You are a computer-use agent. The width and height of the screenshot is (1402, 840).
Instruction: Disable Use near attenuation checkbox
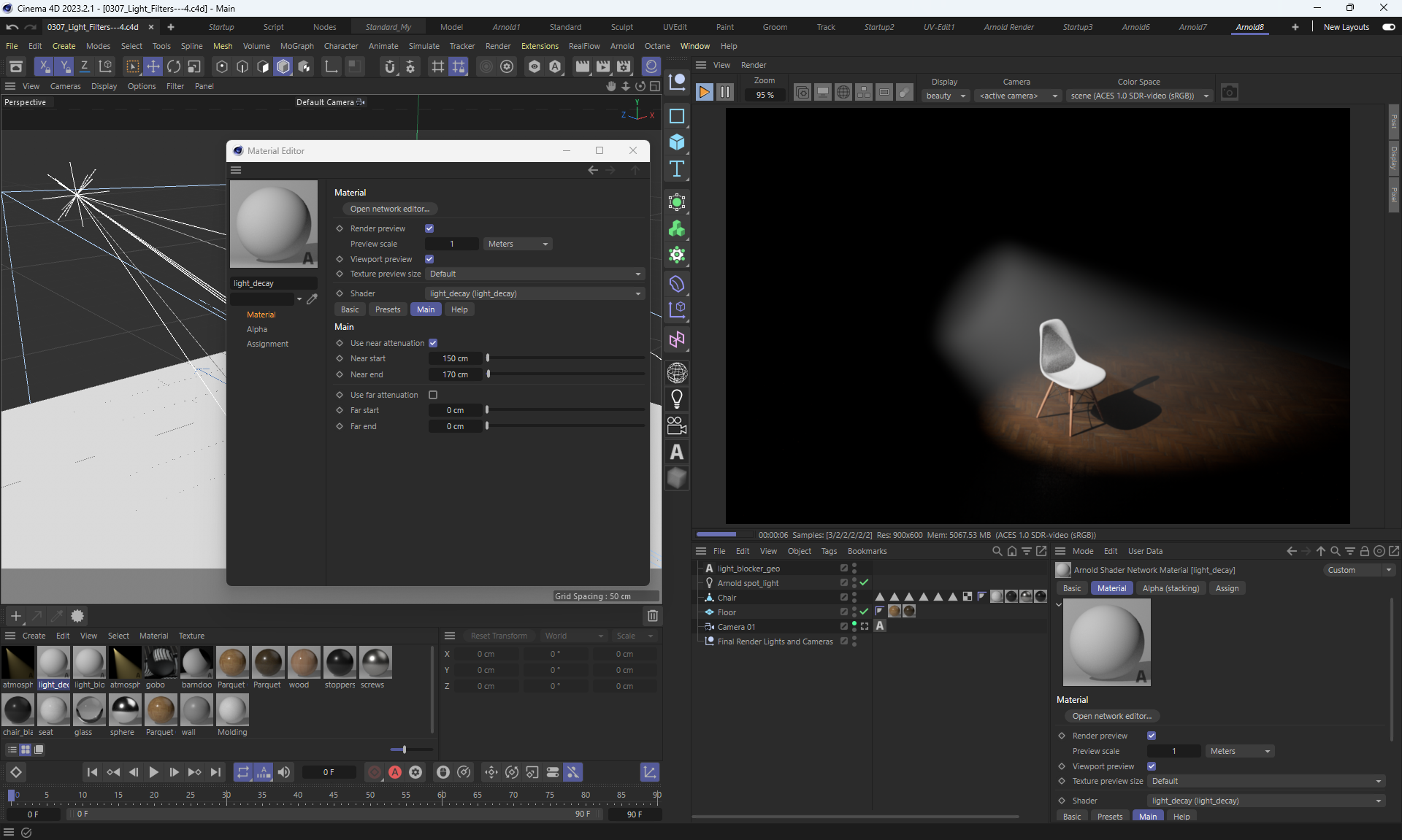[433, 343]
